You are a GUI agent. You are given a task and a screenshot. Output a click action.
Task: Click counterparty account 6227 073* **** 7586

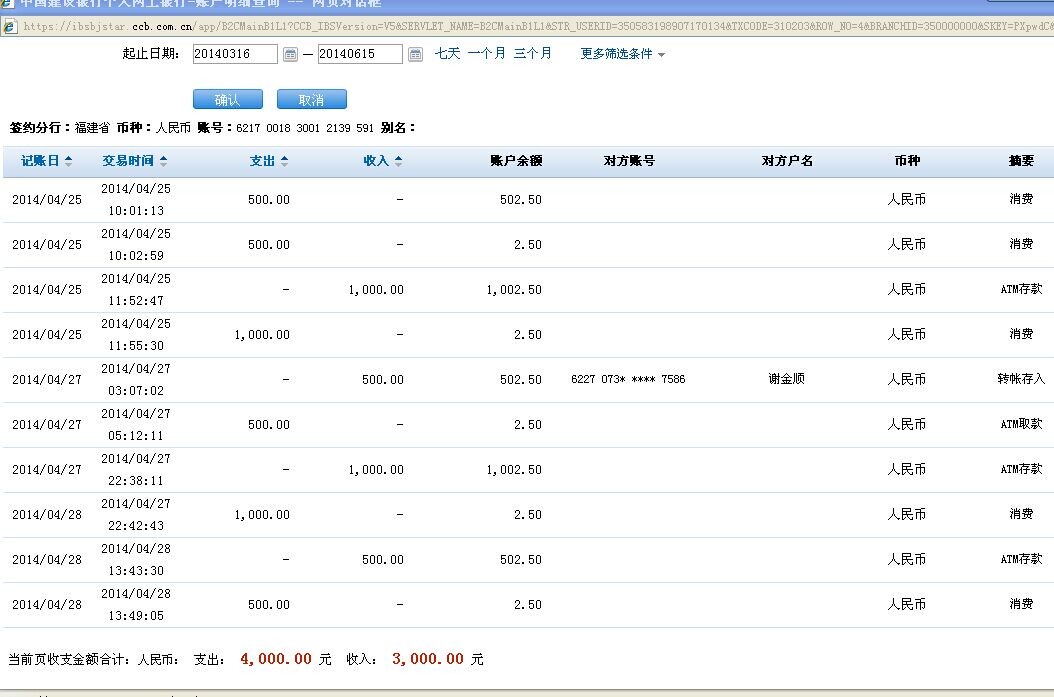(x=628, y=380)
